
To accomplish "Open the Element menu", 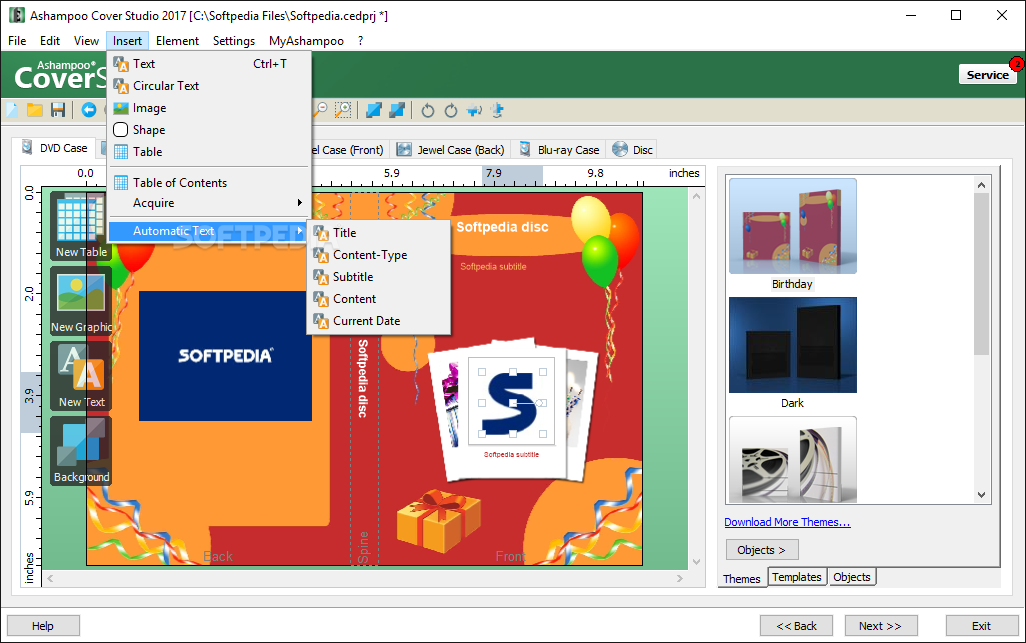I will 177,41.
